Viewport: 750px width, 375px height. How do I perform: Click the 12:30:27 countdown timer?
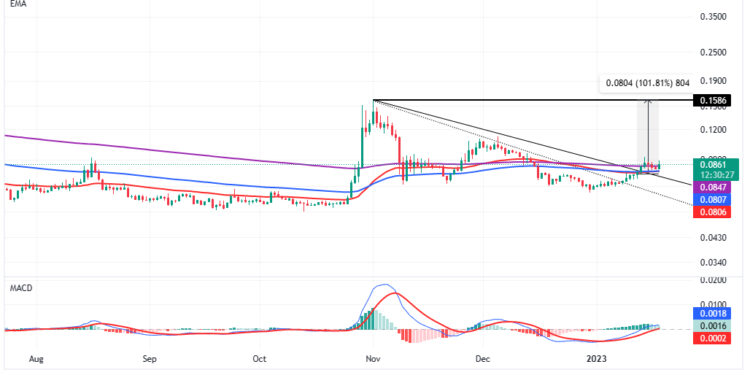[x=717, y=175]
